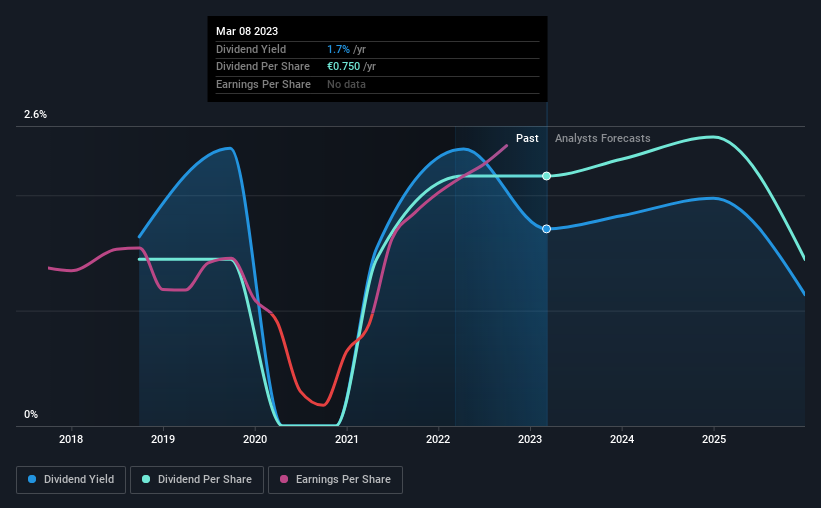Toggle the Dividend Yield legend button
The width and height of the screenshot is (821, 508).
(x=71, y=480)
